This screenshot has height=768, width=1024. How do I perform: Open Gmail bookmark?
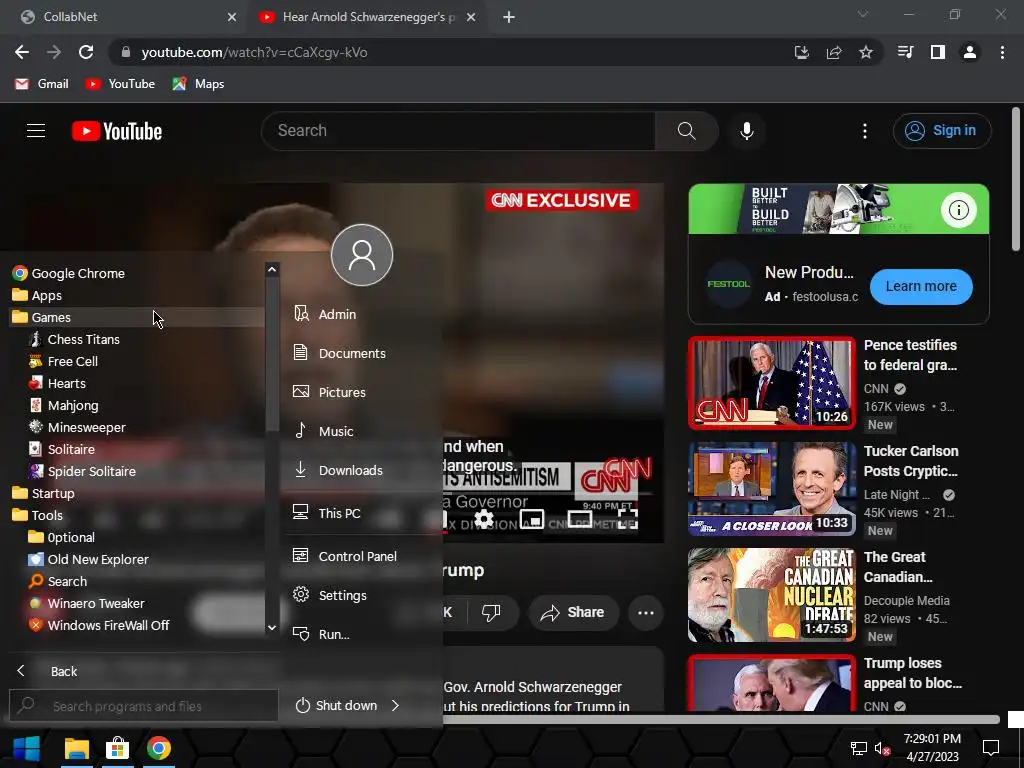click(42, 84)
